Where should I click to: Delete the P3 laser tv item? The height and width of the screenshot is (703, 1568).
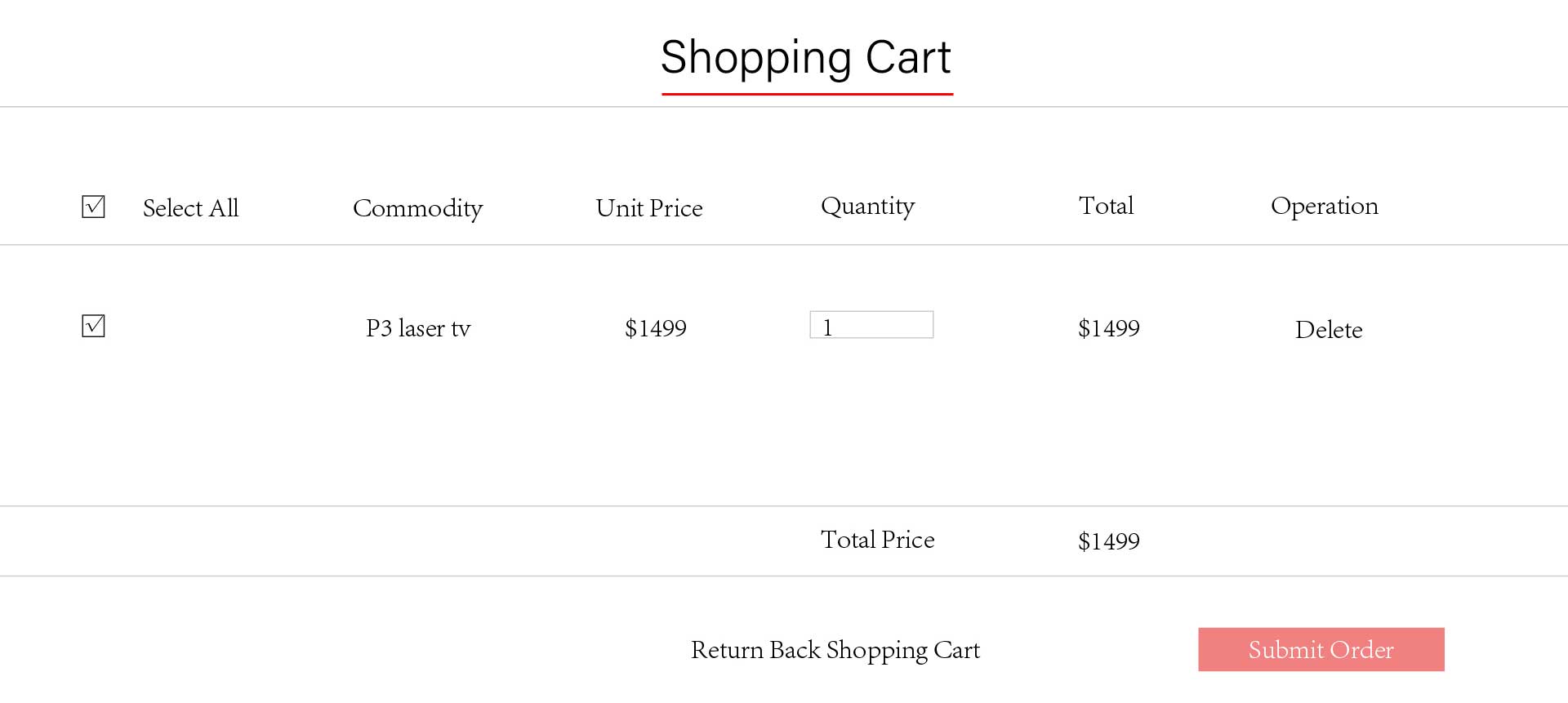(x=1329, y=330)
